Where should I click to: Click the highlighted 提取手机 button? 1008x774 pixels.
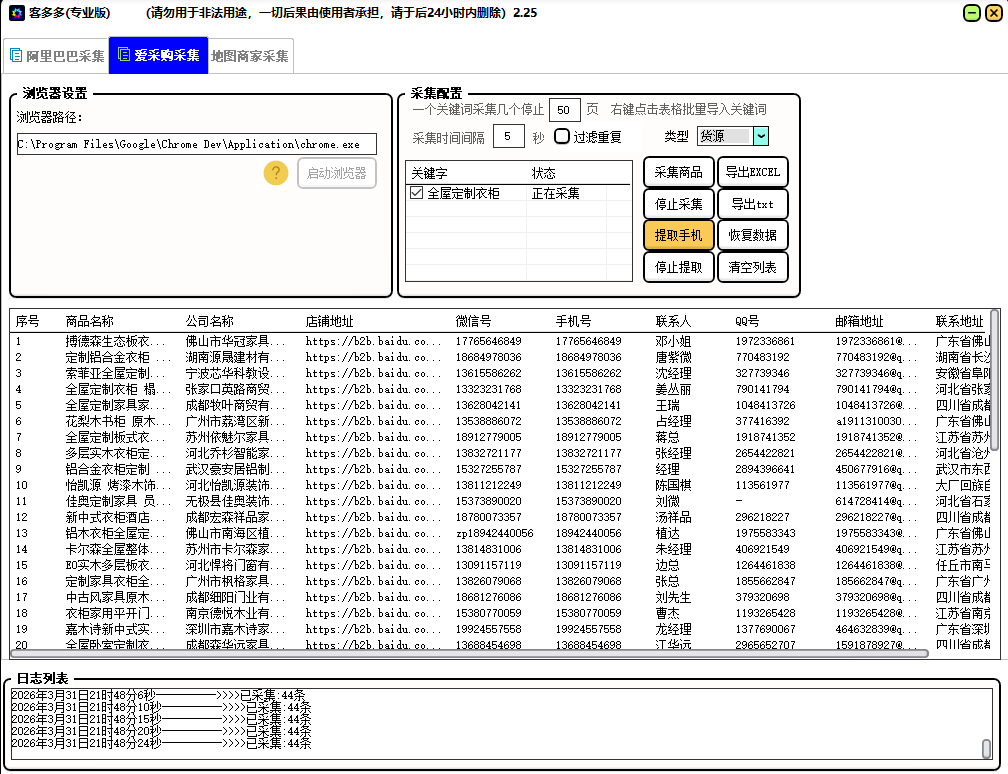point(679,236)
